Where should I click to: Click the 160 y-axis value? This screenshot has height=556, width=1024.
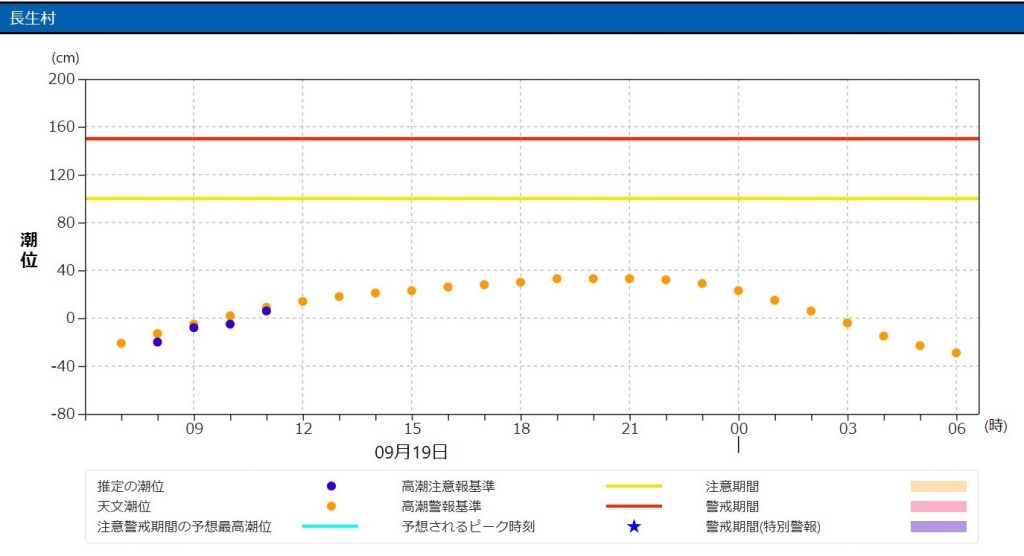point(61,127)
